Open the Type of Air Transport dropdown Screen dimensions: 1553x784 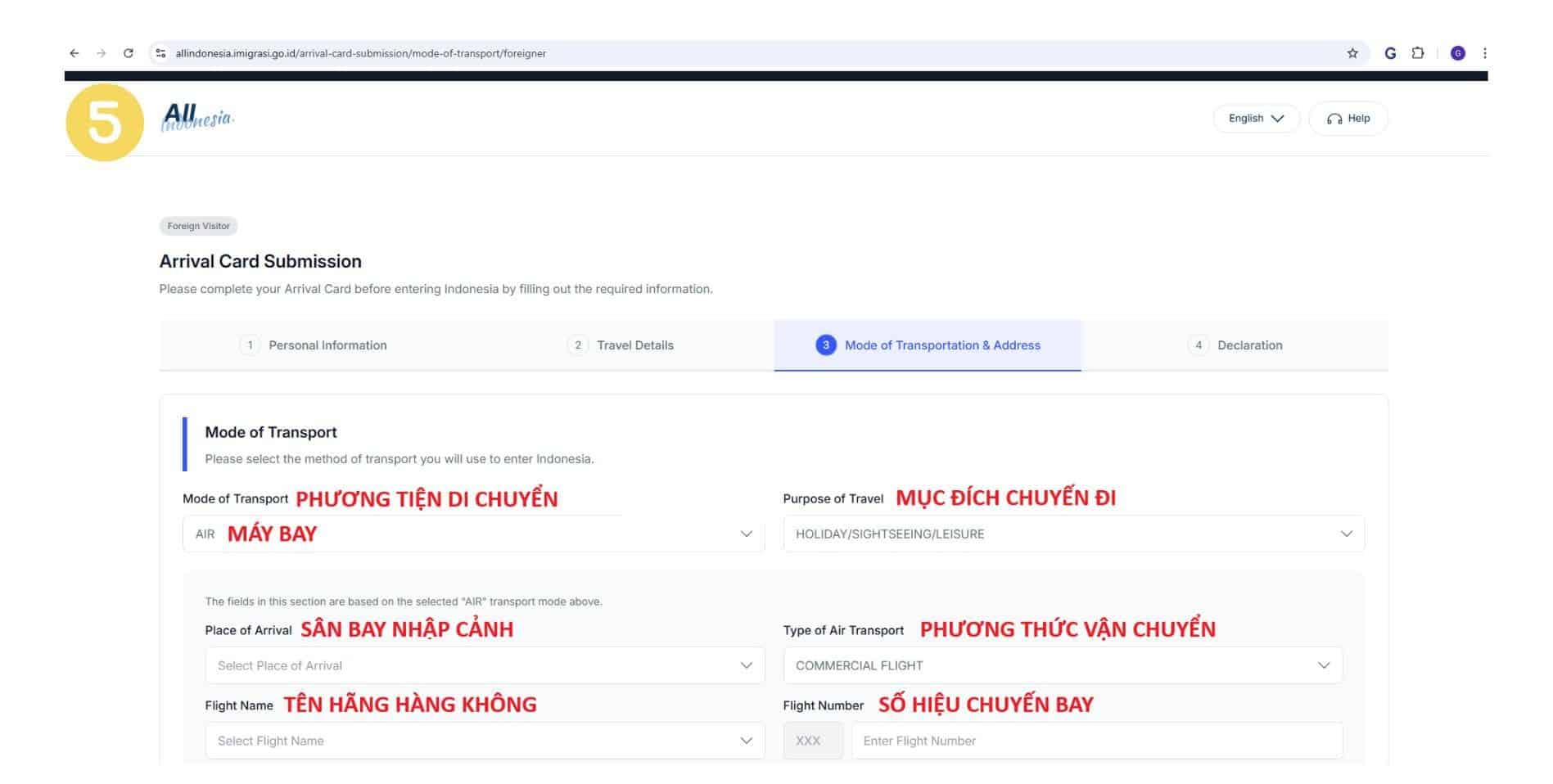pyautogui.click(x=1062, y=665)
